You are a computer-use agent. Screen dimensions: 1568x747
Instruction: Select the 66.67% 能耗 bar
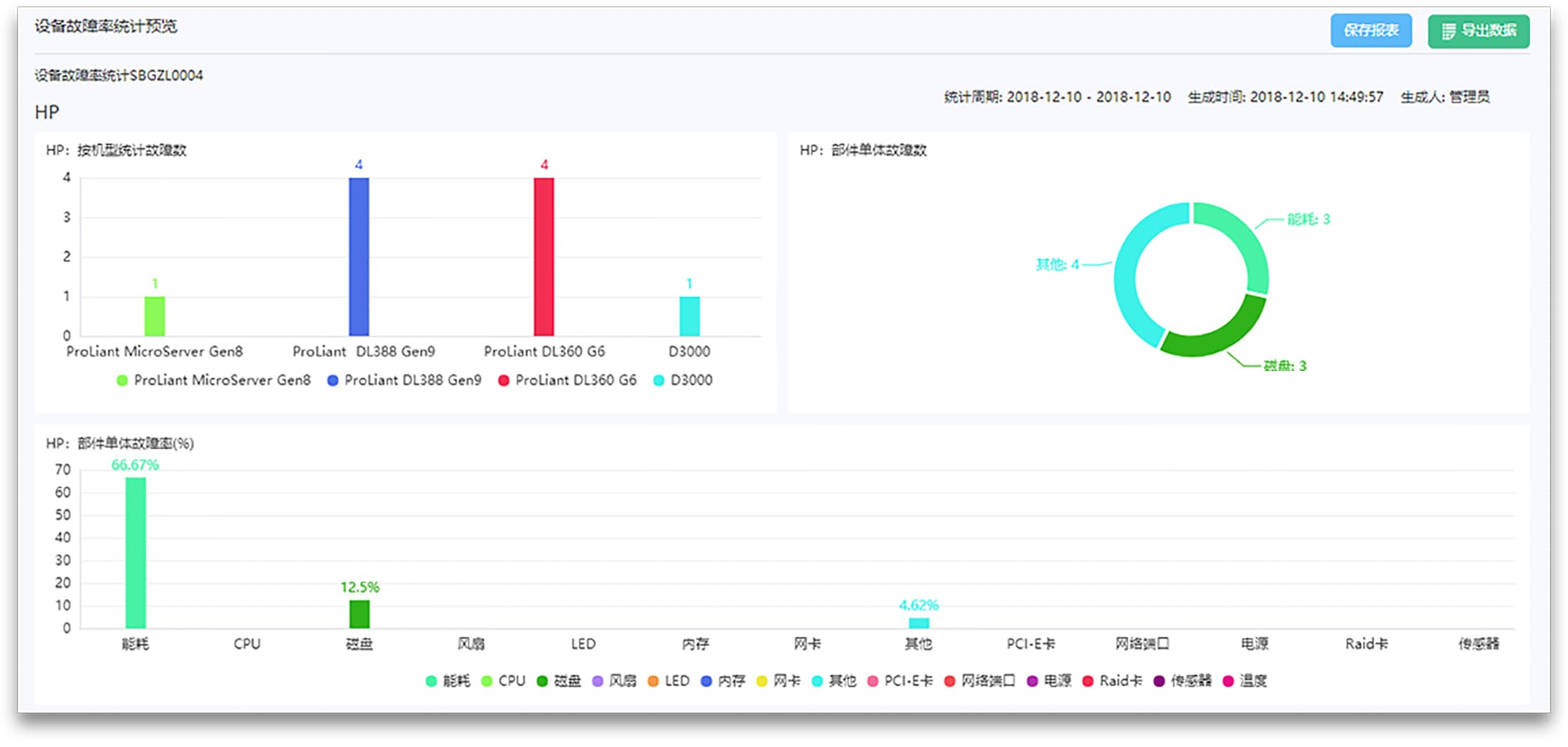(x=135, y=552)
